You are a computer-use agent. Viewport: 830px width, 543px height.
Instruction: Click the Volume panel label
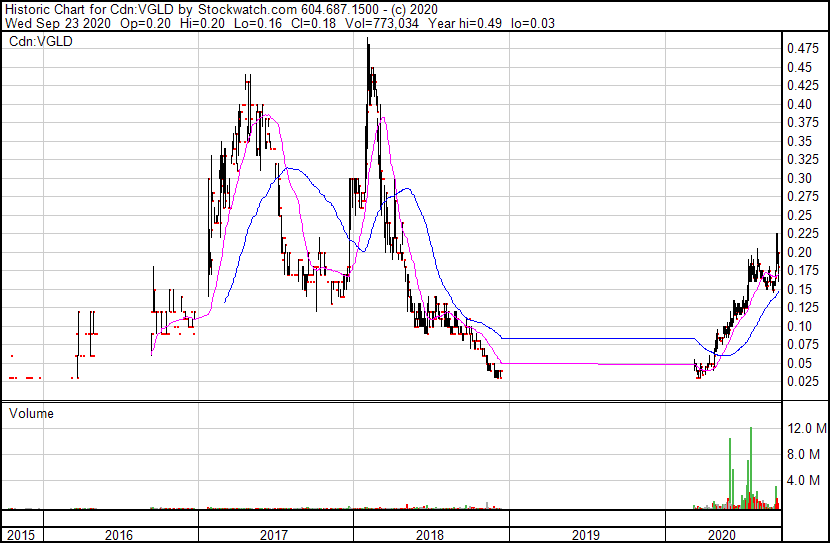click(x=32, y=413)
